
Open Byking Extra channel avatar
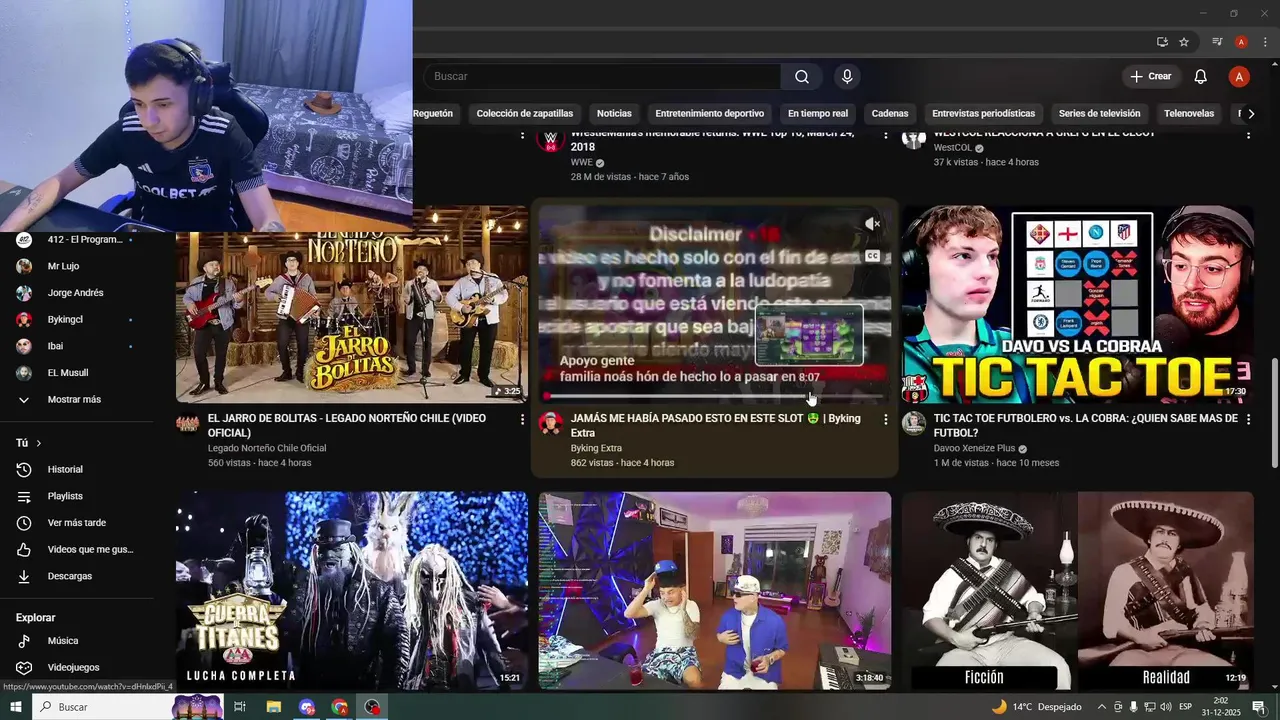[x=551, y=422]
